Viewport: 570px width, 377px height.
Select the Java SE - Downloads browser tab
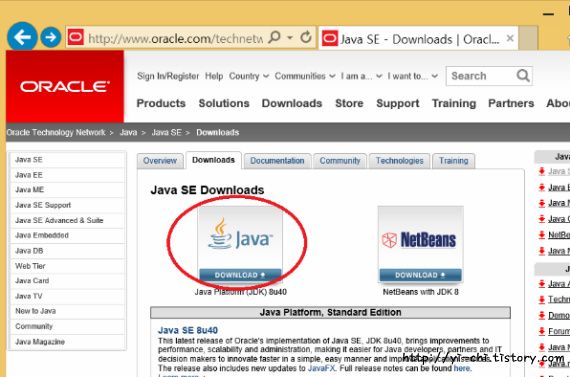coord(418,38)
